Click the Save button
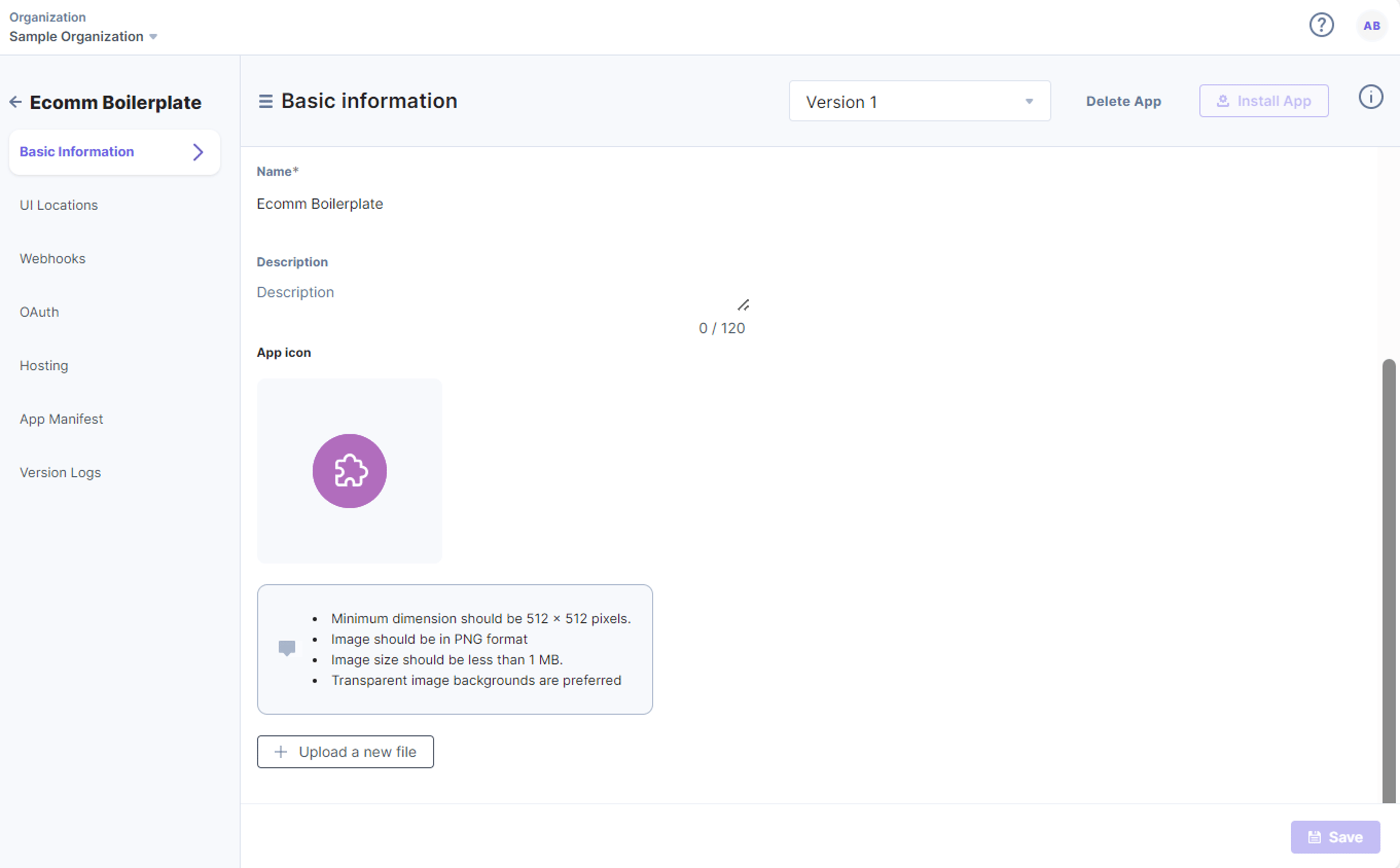This screenshot has height=868, width=1400. coord(1335,837)
